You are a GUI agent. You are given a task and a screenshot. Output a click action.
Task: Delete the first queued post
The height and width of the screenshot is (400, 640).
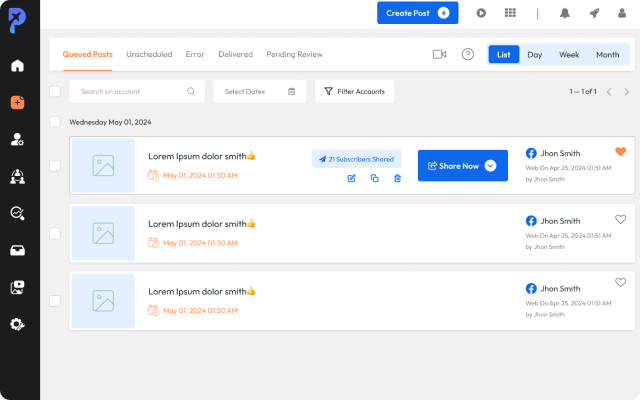397,178
